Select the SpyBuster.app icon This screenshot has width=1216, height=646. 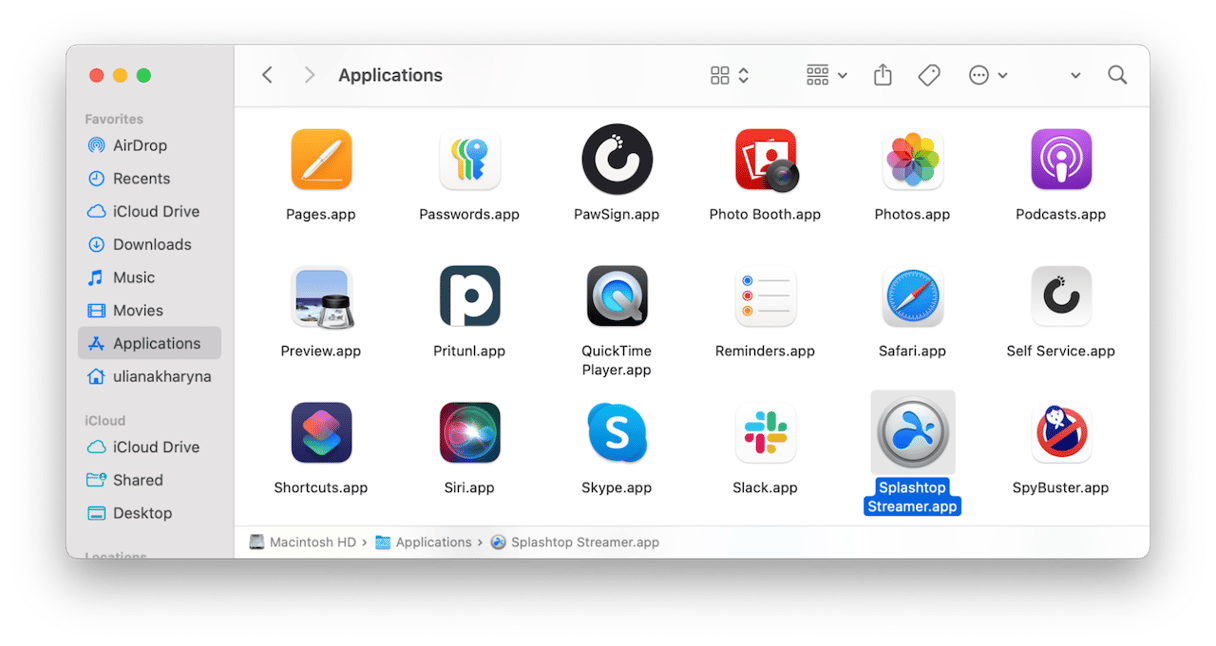pyautogui.click(x=1060, y=433)
